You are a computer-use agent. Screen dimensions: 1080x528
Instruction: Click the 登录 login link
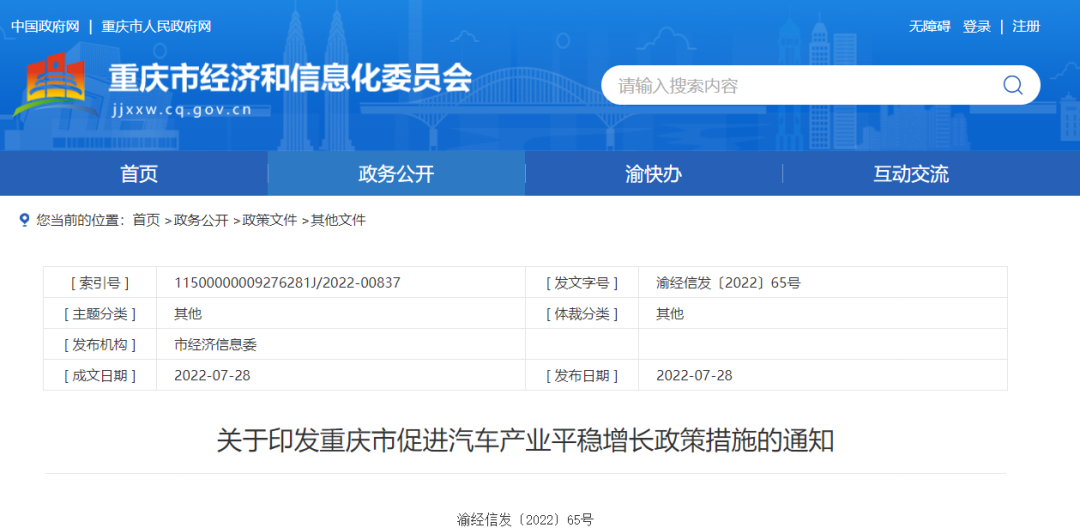tap(976, 26)
